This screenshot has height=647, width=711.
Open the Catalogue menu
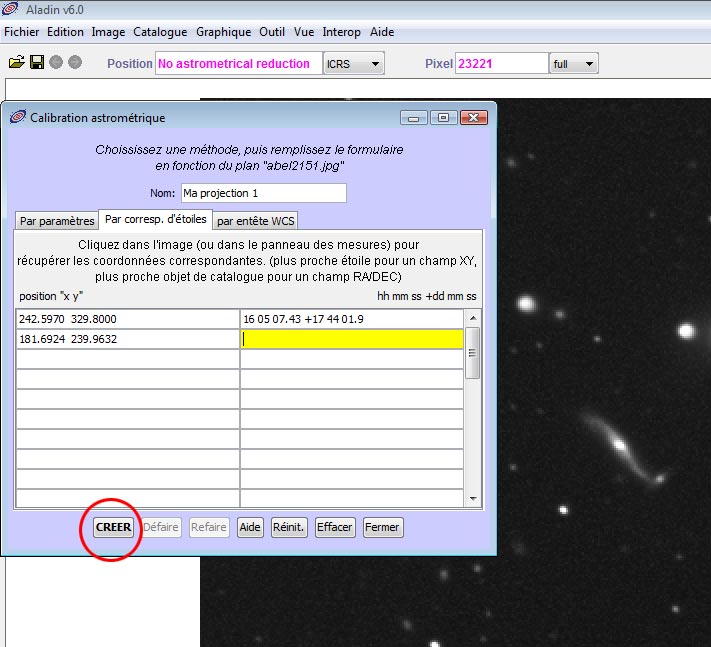pos(160,32)
